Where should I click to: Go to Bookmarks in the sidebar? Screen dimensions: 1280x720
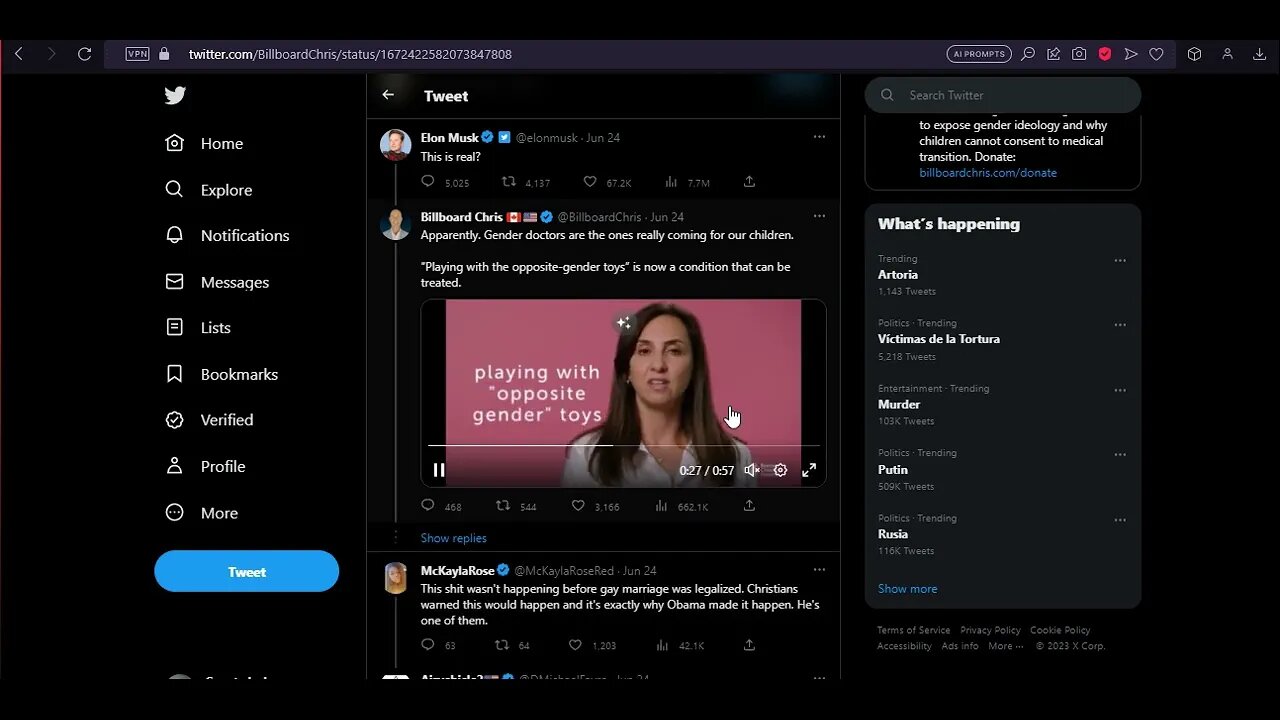(x=239, y=374)
